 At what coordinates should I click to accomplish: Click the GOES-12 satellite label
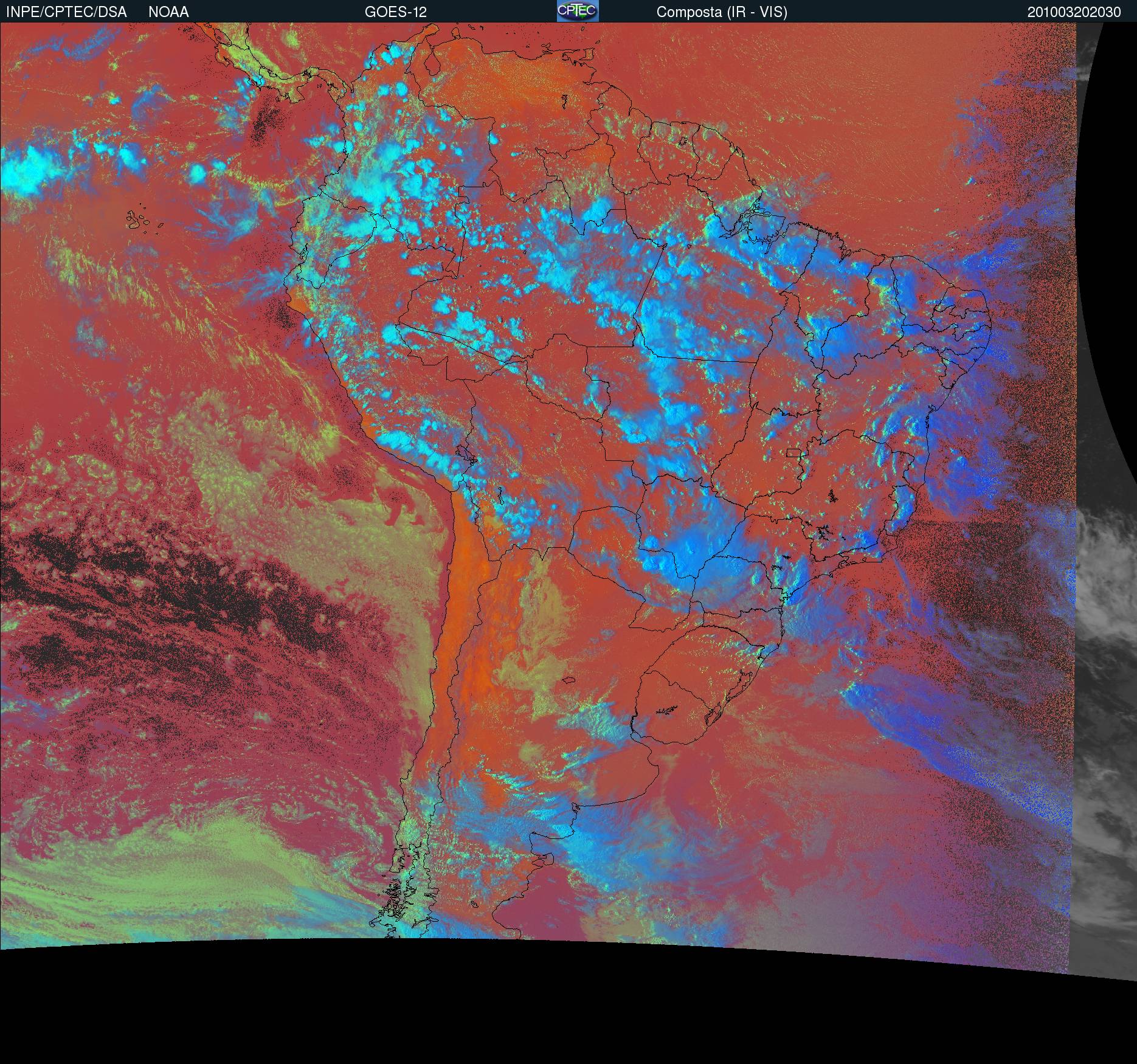pyautogui.click(x=396, y=12)
